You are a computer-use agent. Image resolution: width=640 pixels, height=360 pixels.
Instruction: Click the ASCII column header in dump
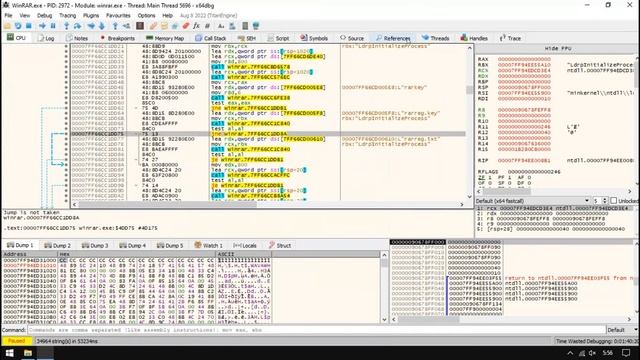pos(244,254)
